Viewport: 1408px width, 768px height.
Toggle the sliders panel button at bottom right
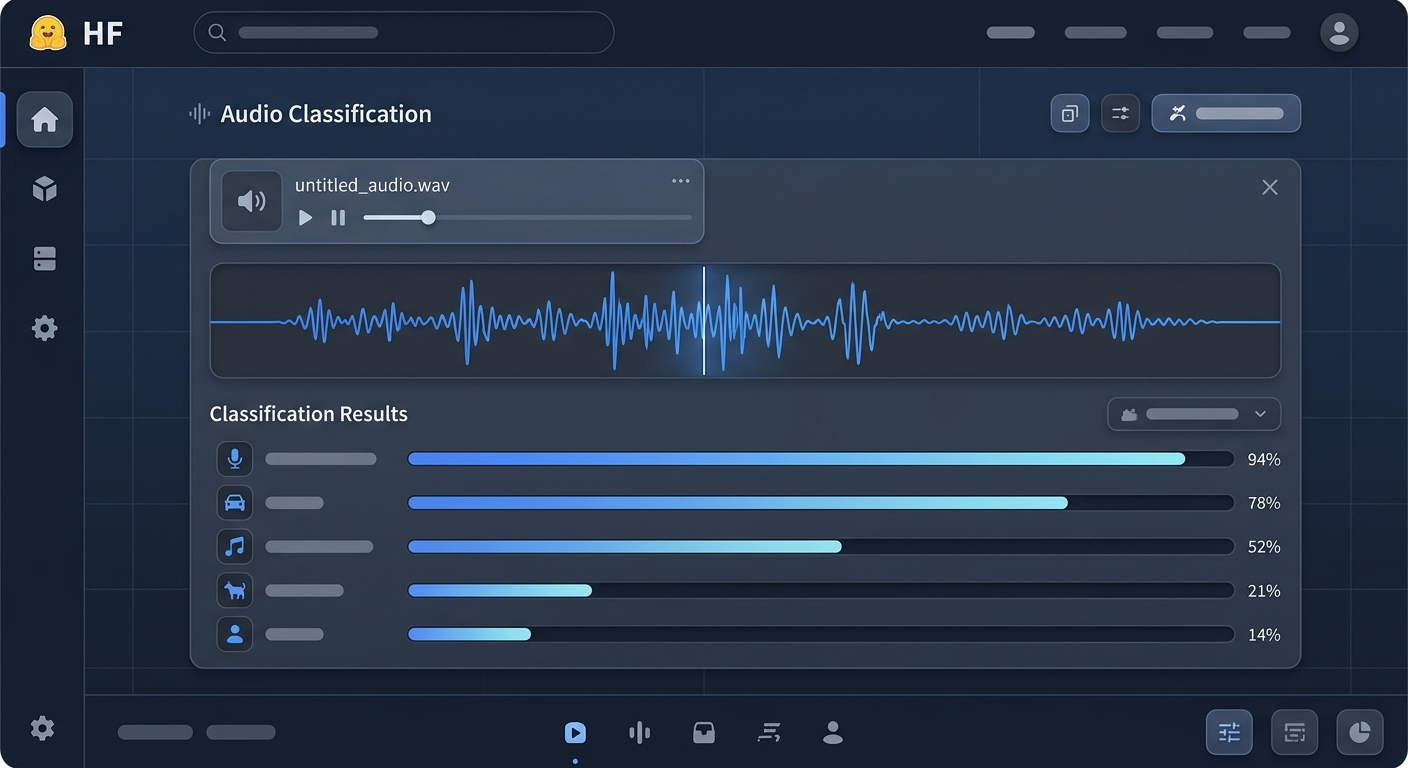click(1229, 733)
